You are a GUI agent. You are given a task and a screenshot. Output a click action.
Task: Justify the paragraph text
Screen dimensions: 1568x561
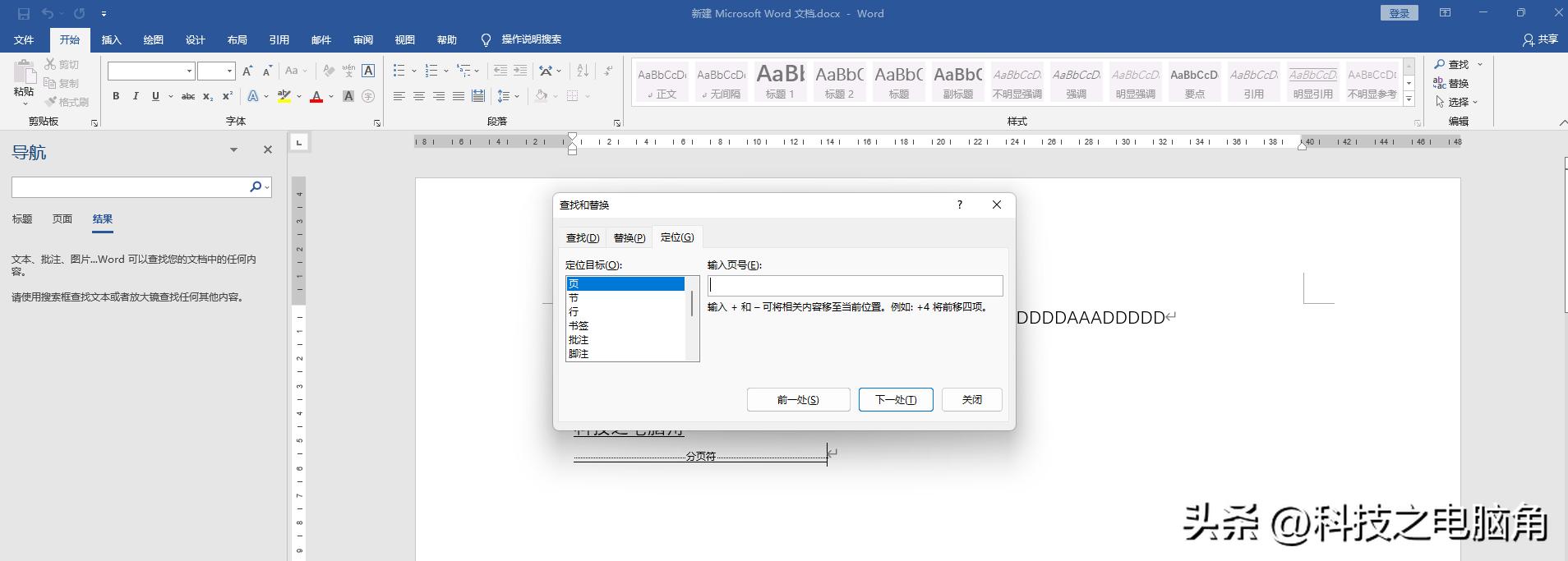point(459,96)
